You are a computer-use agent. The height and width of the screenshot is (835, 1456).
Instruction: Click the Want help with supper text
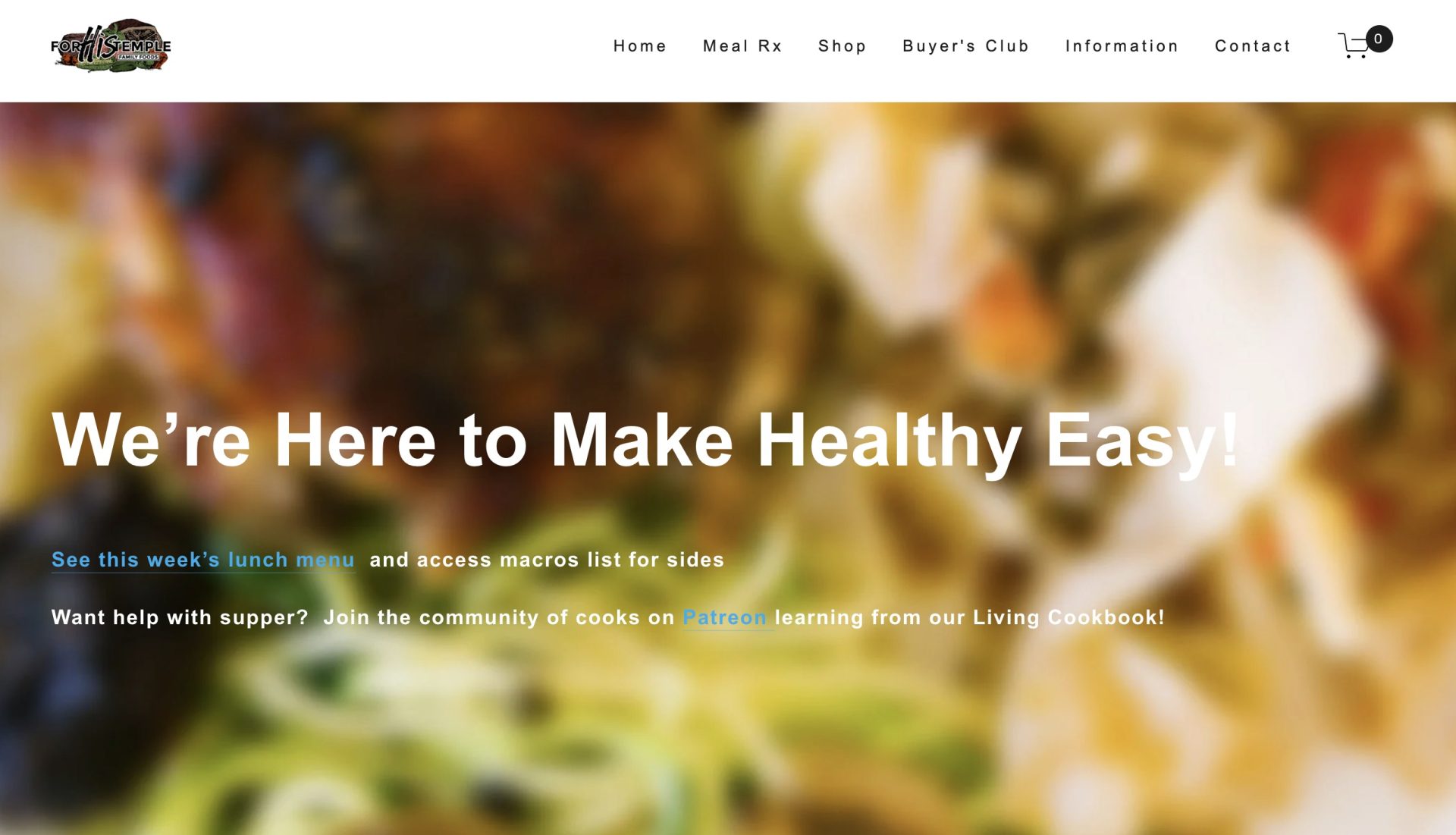pos(180,617)
